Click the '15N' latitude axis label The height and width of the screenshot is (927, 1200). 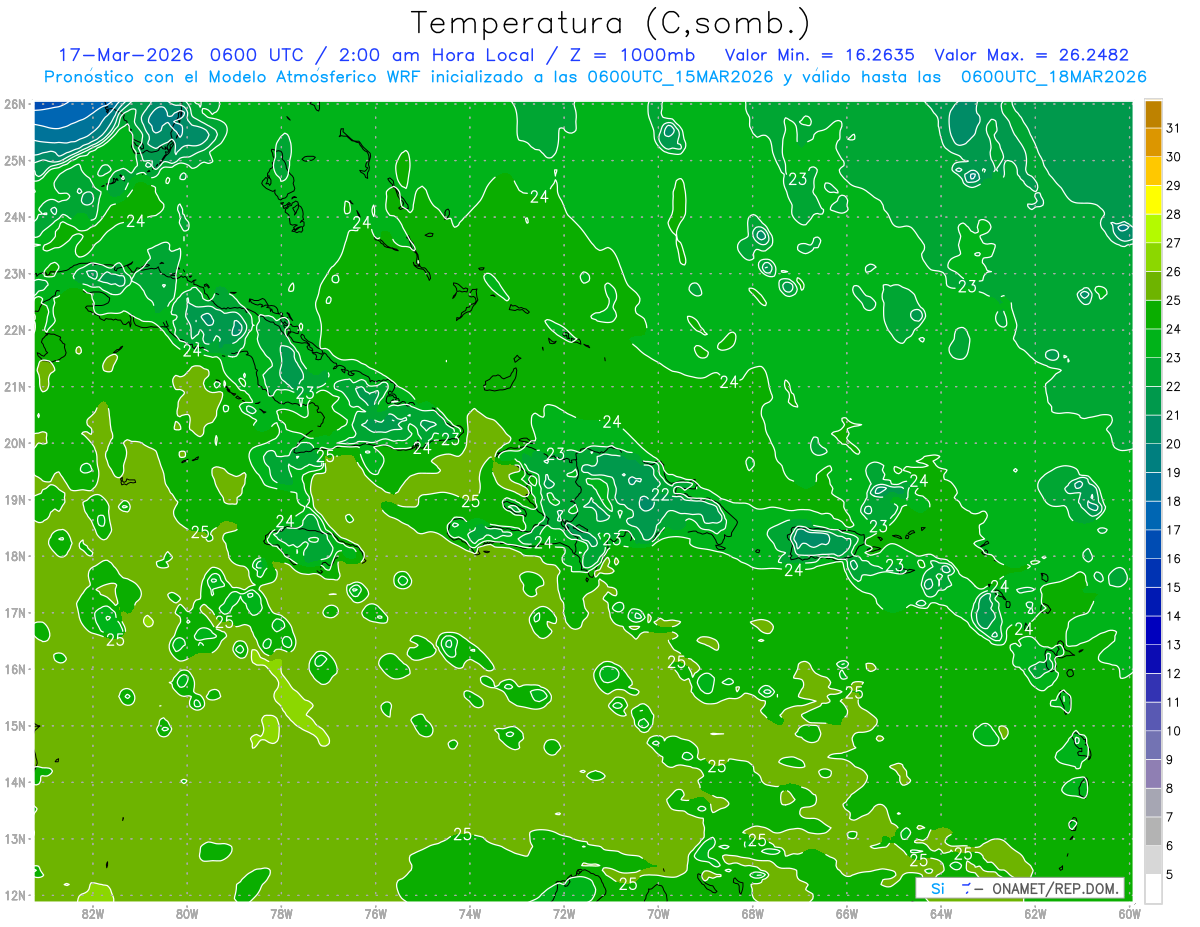[14, 726]
